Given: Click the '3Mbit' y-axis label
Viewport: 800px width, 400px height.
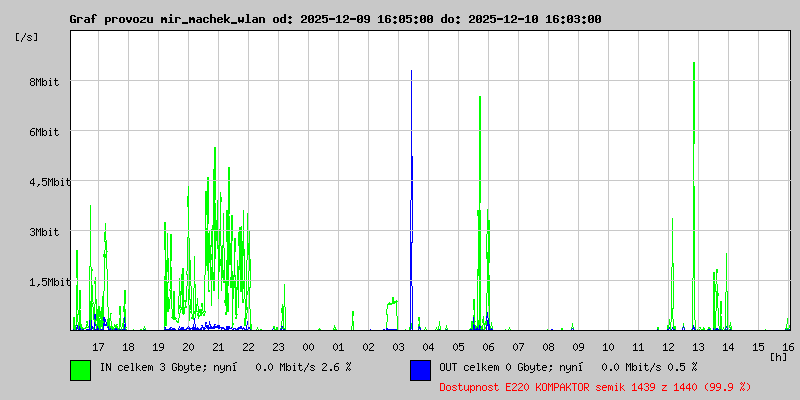Looking at the screenshot, I should tap(44, 232).
